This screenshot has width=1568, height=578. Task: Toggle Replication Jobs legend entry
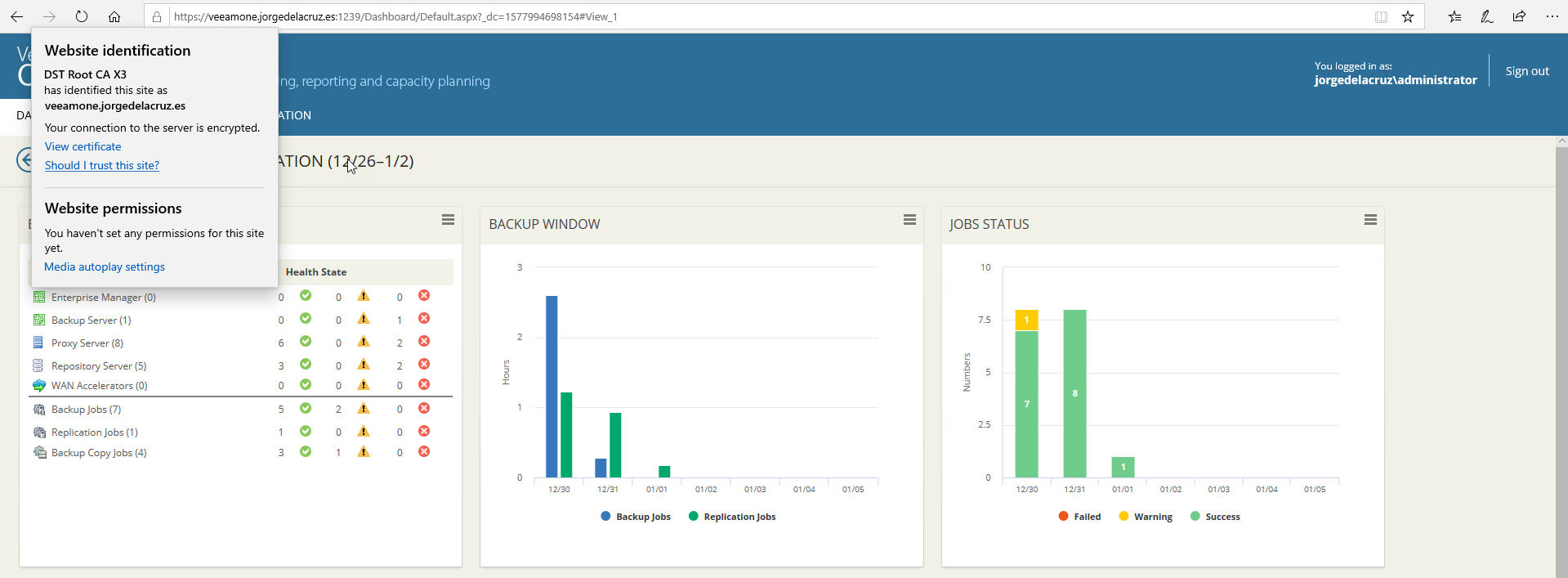732,517
